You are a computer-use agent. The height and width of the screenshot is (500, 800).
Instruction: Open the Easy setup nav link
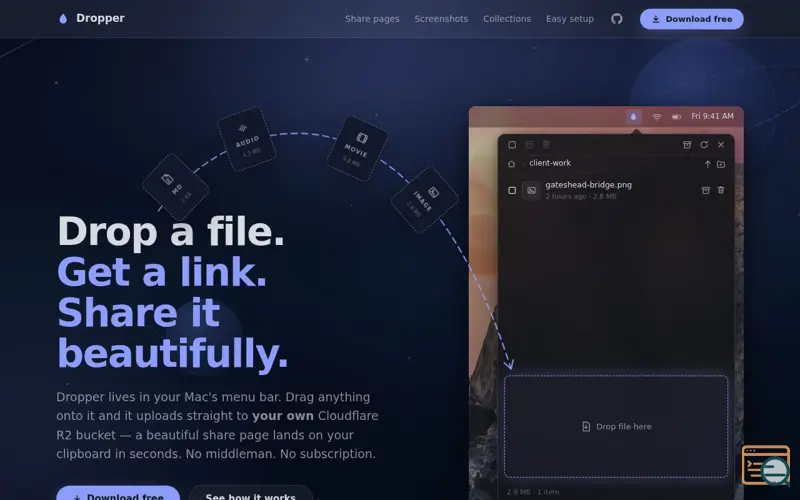(570, 19)
